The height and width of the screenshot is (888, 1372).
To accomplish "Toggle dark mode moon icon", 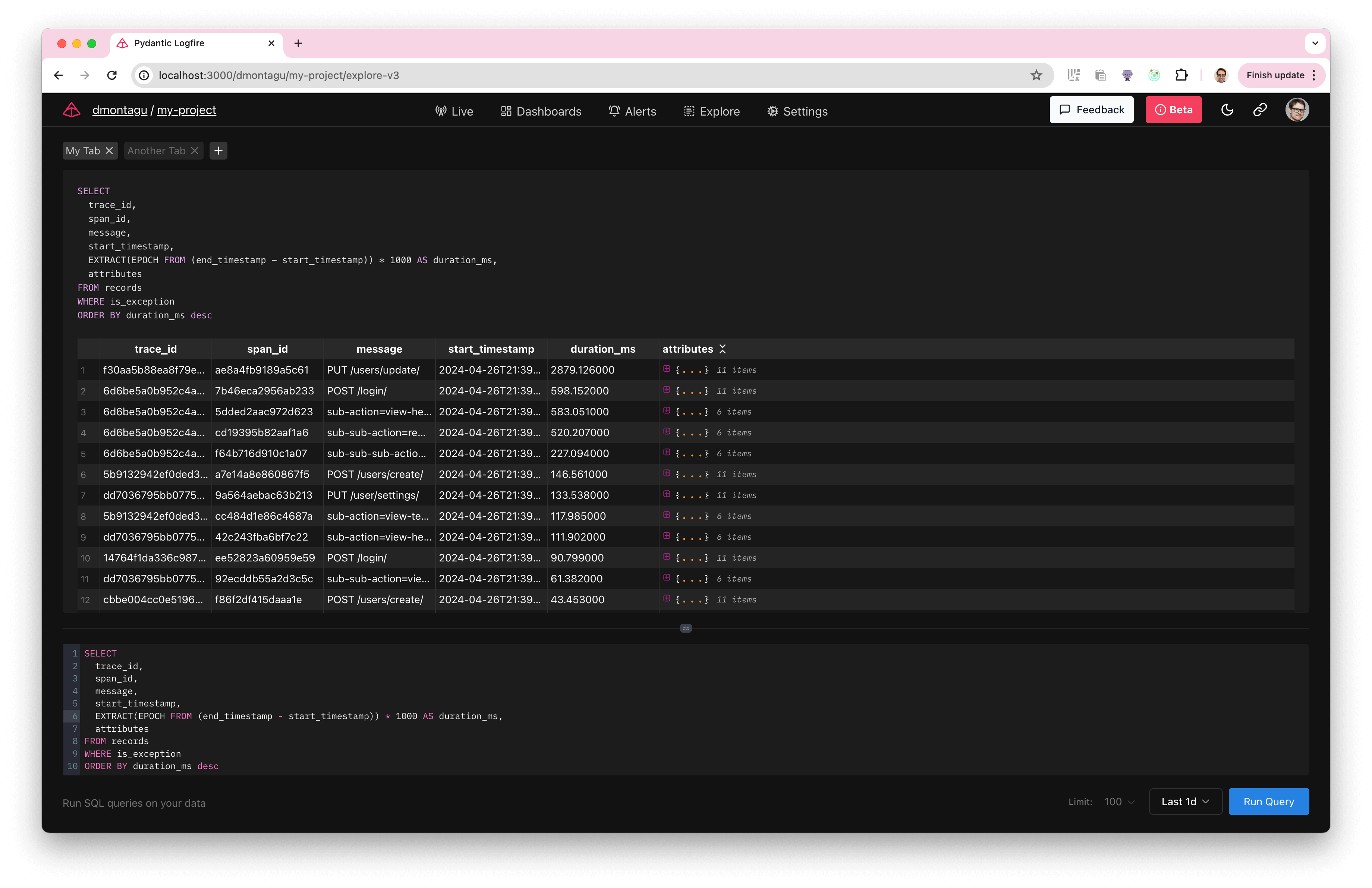I will coord(1227,110).
